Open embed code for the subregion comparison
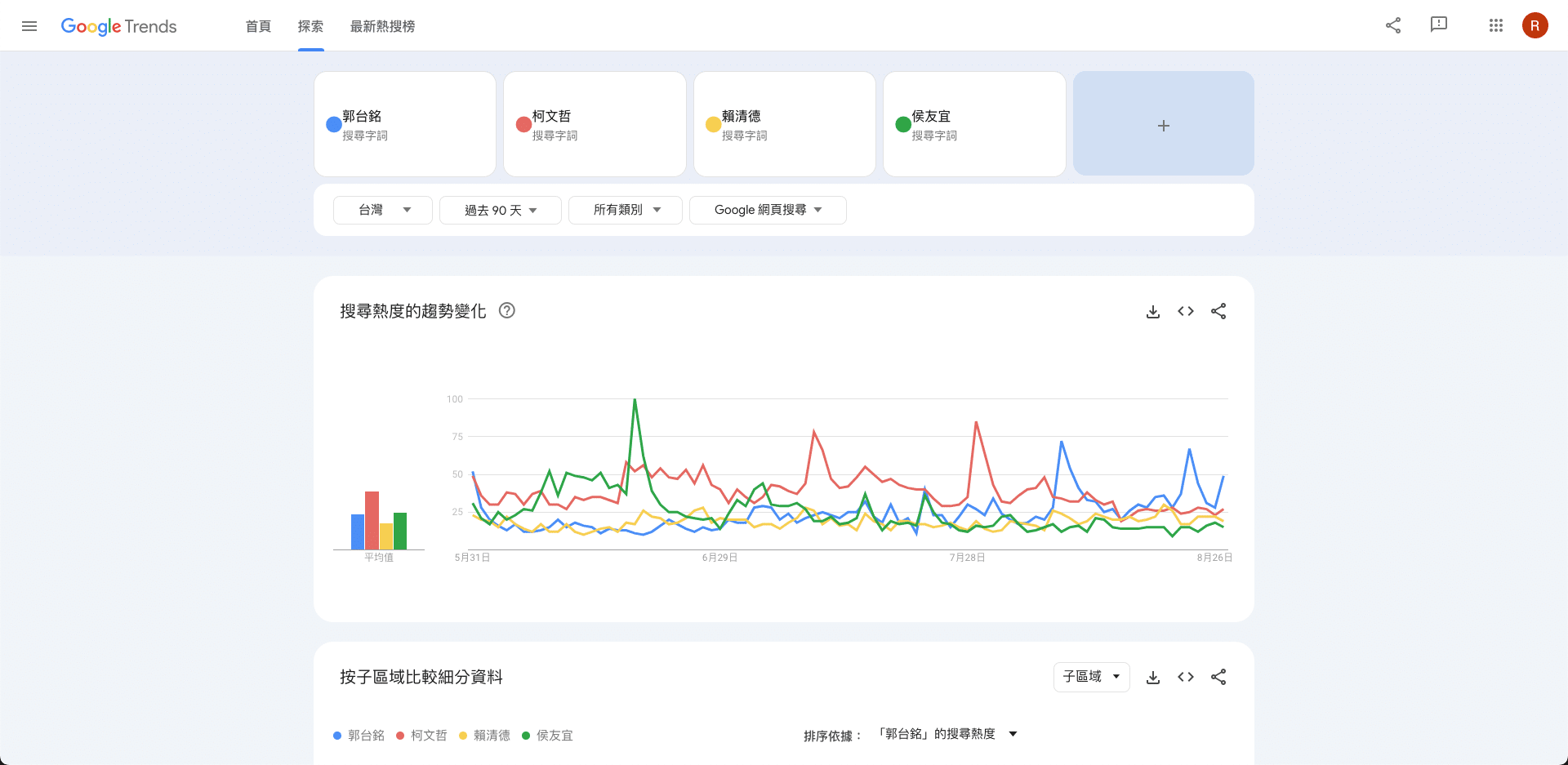 click(1186, 677)
